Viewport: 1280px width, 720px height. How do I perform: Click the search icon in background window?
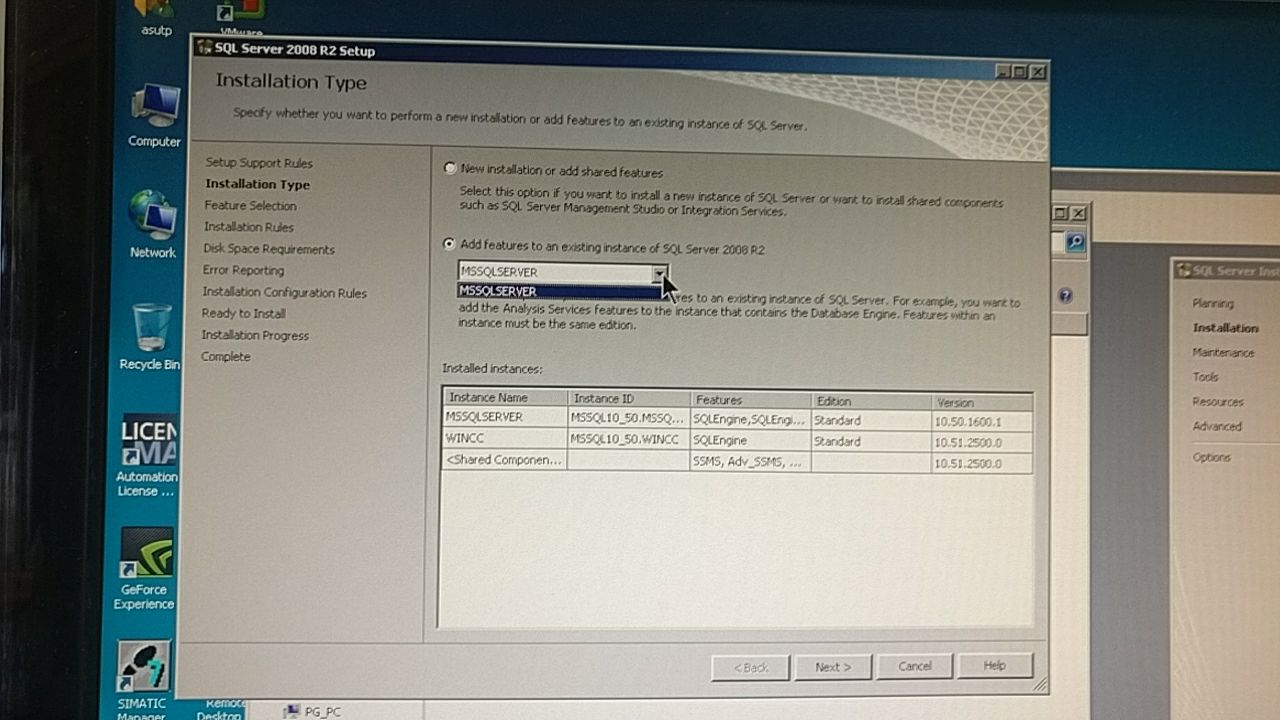[x=1075, y=242]
